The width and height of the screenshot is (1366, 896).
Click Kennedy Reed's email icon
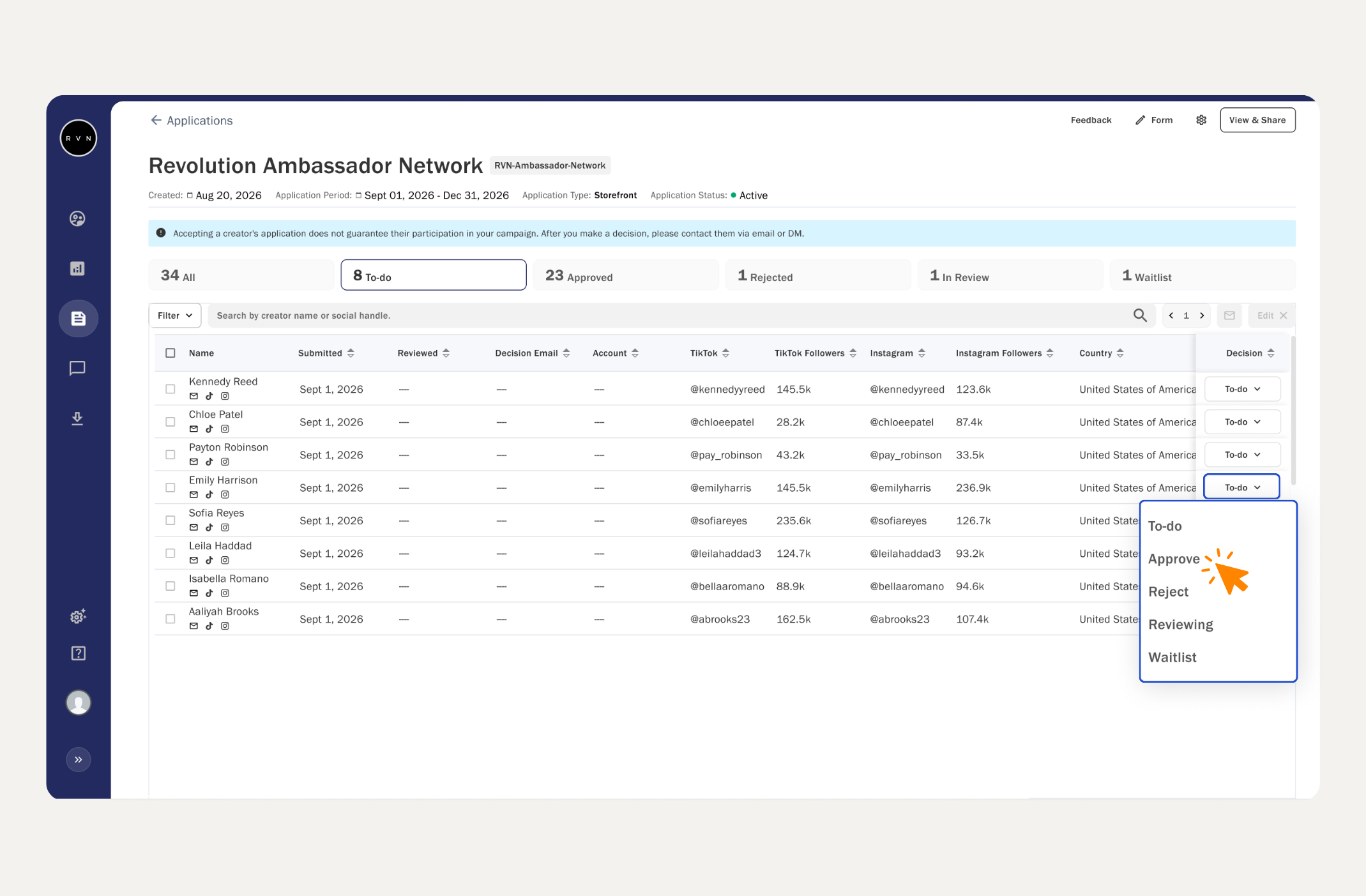point(194,396)
